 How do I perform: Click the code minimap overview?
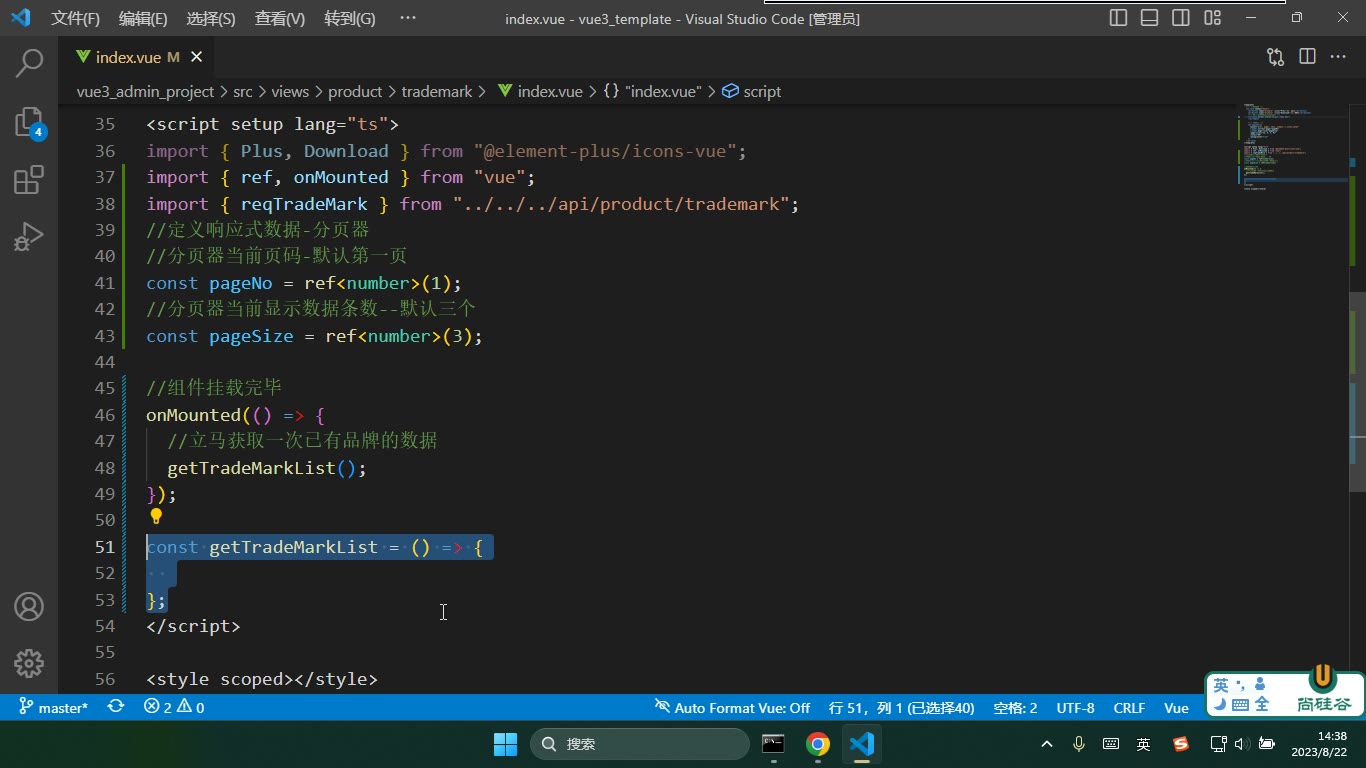click(1292, 145)
